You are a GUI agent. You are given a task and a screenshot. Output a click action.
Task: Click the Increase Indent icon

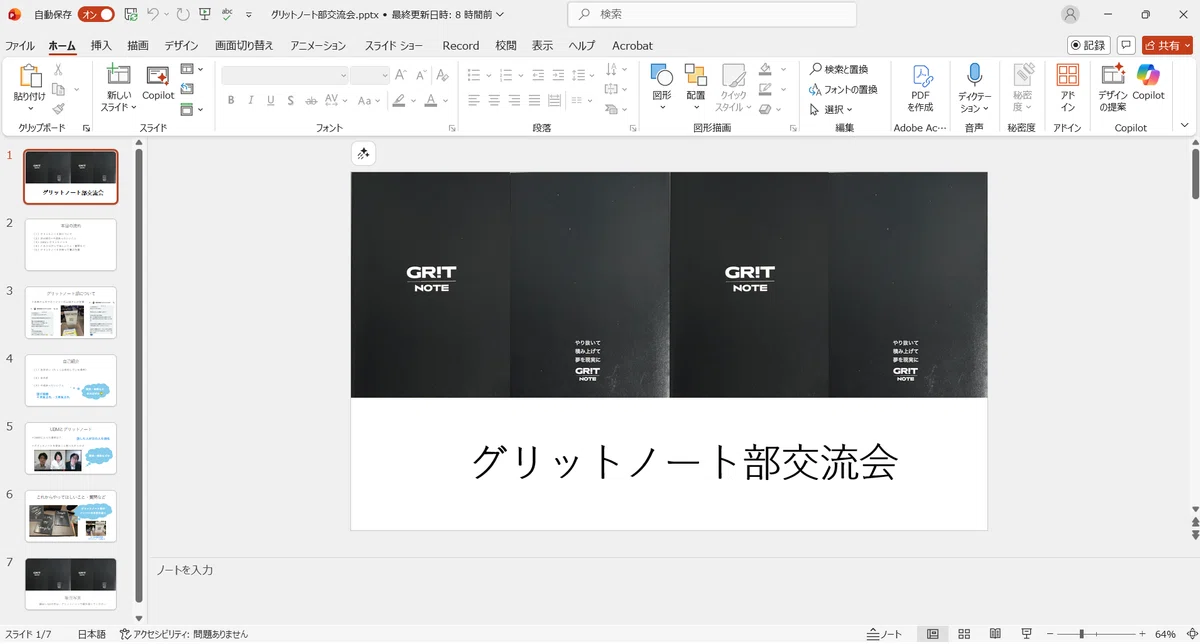[560, 75]
